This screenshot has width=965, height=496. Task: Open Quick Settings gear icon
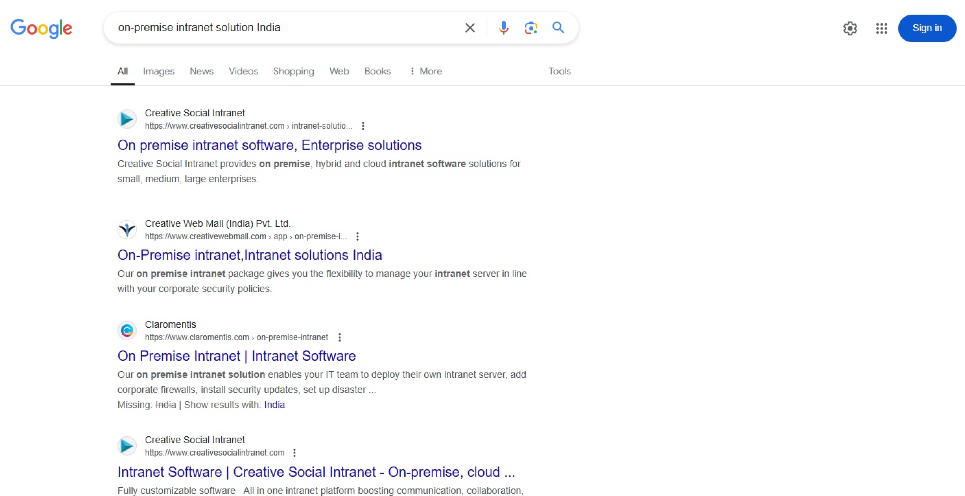pyautogui.click(x=850, y=28)
